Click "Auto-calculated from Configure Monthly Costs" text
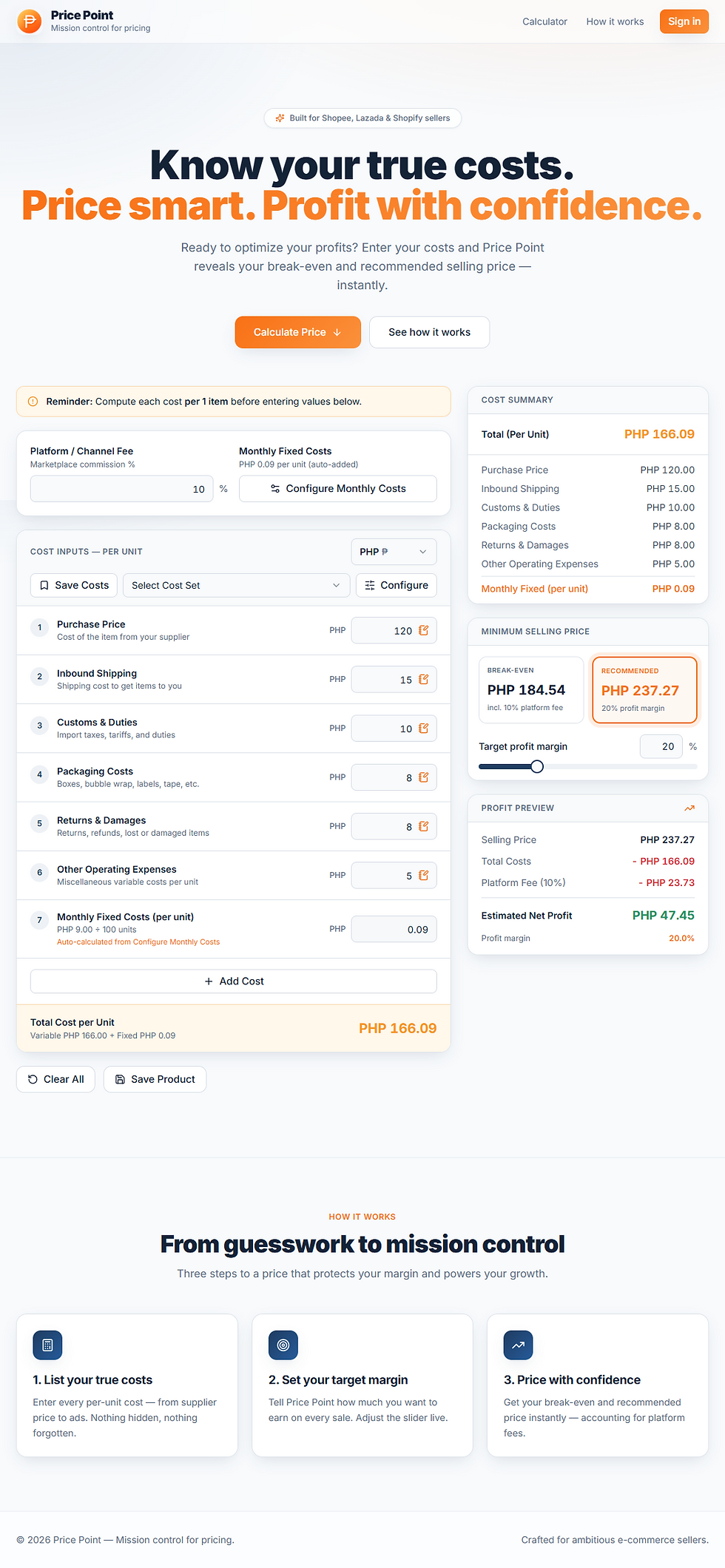The width and height of the screenshot is (725, 1568). [138, 942]
